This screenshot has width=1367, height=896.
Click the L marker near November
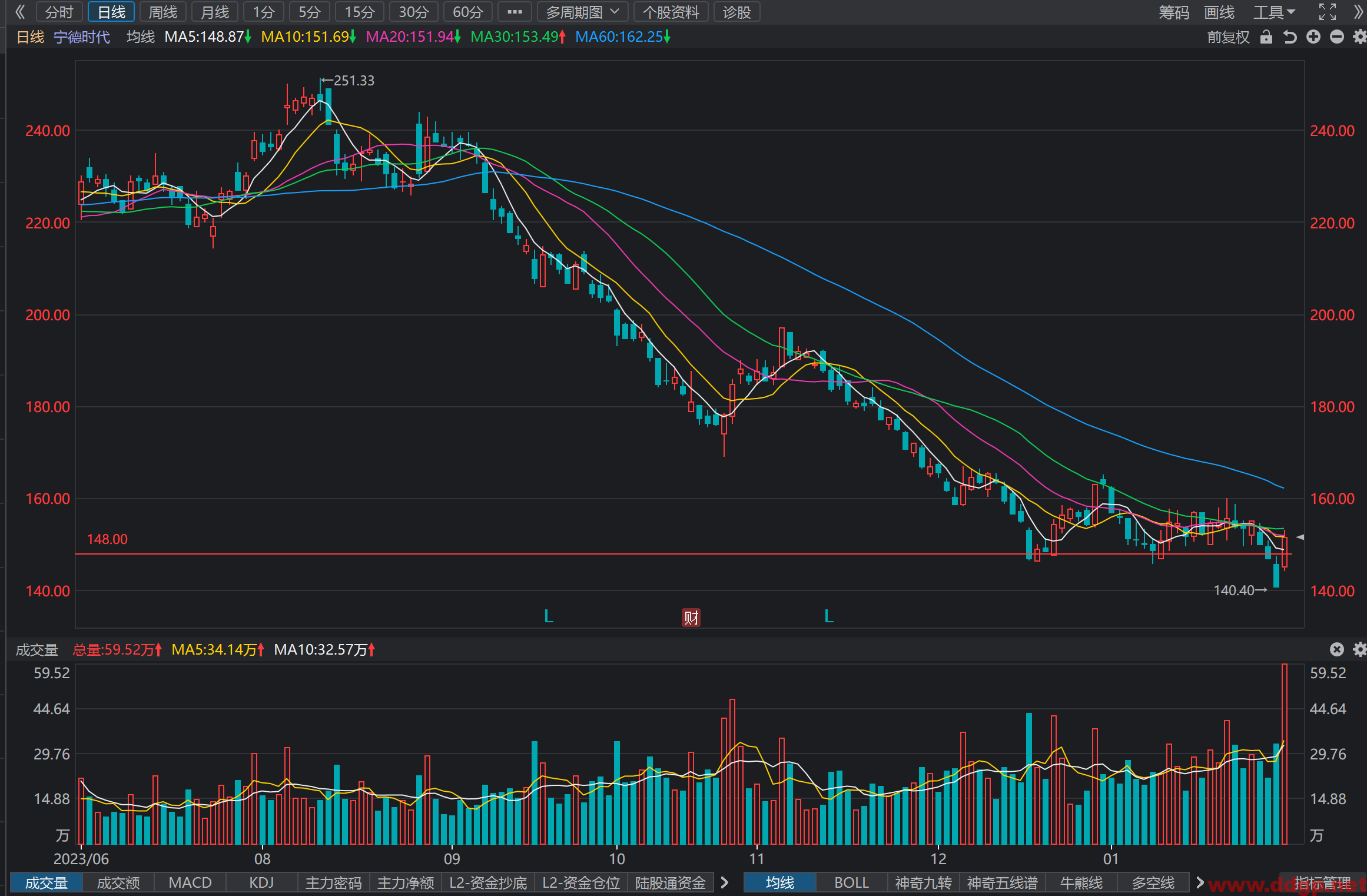pos(829,616)
